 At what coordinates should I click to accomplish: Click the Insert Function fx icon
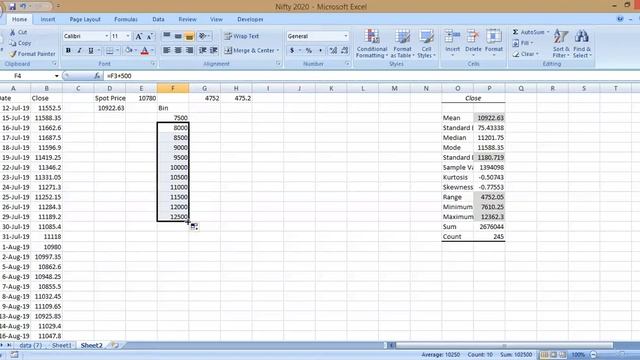click(x=97, y=76)
